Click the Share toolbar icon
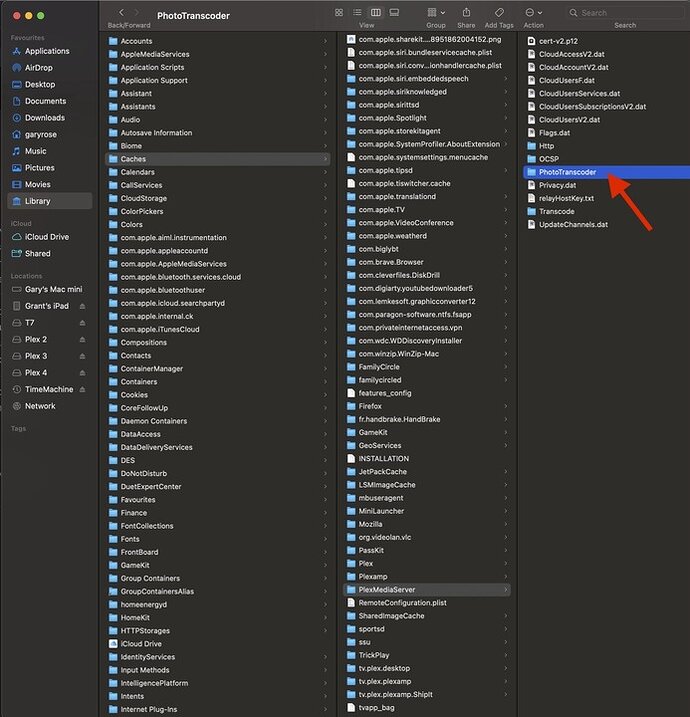The width and height of the screenshot is (690, 717). [466, 12]
